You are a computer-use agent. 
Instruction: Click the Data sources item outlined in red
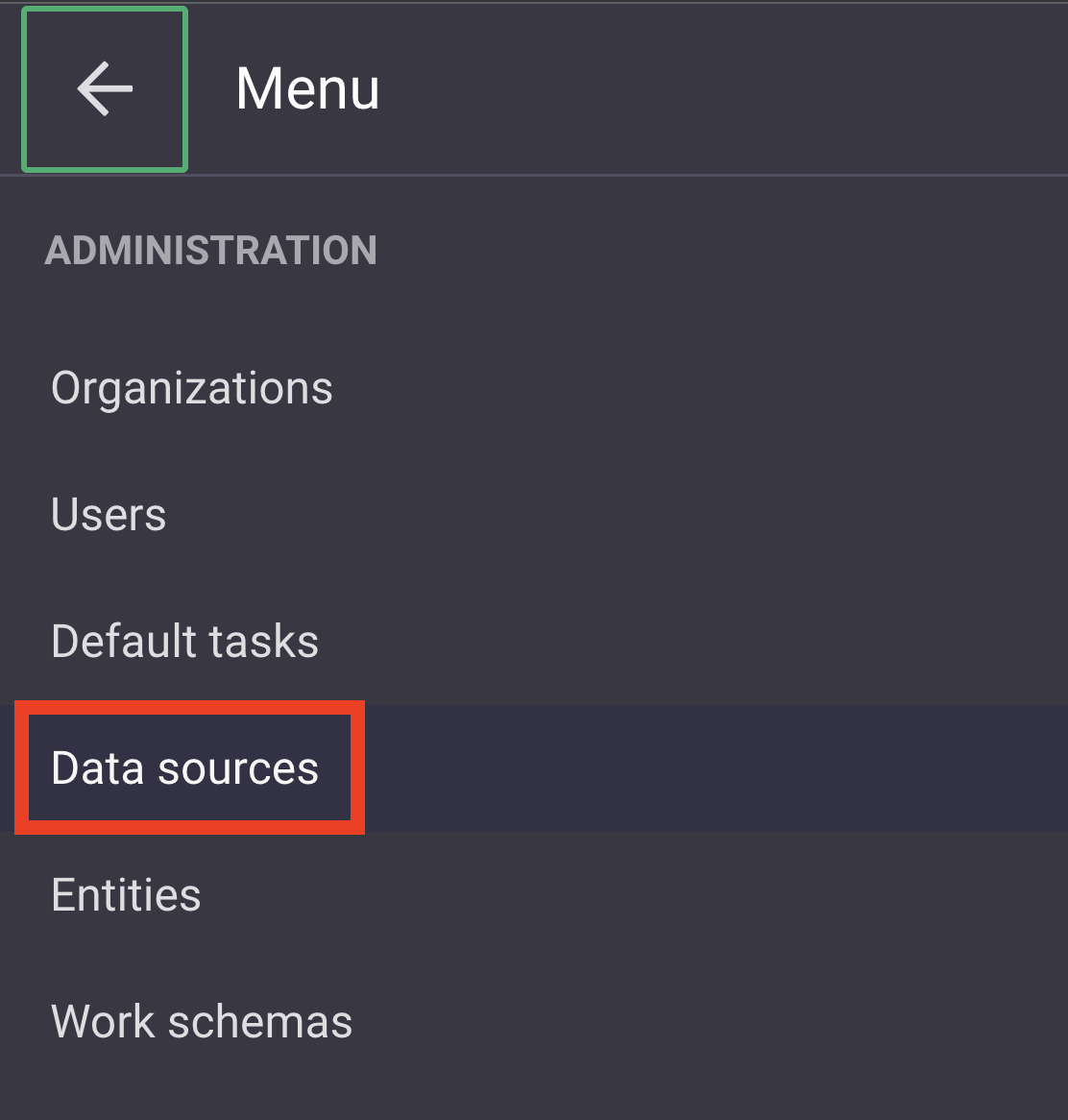pos(185,767)
